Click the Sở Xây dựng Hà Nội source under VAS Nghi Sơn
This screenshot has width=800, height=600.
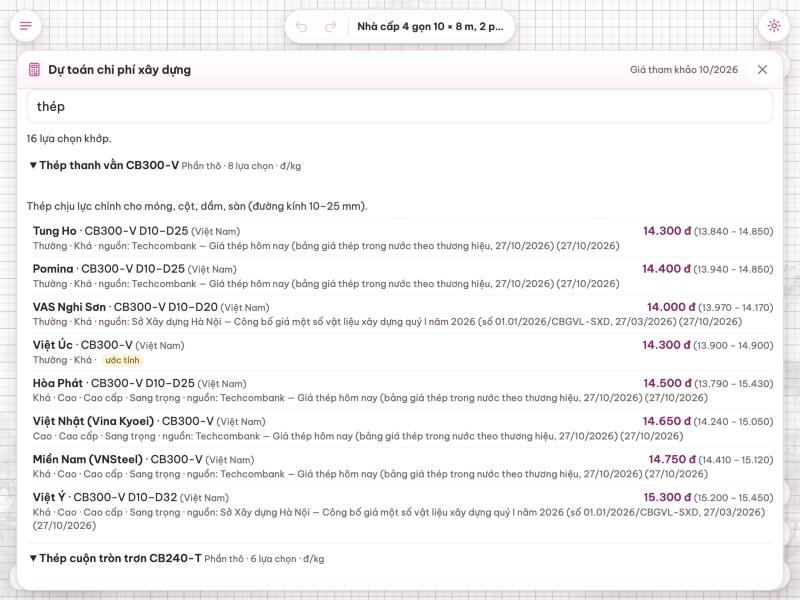click(x=436, y=322)
